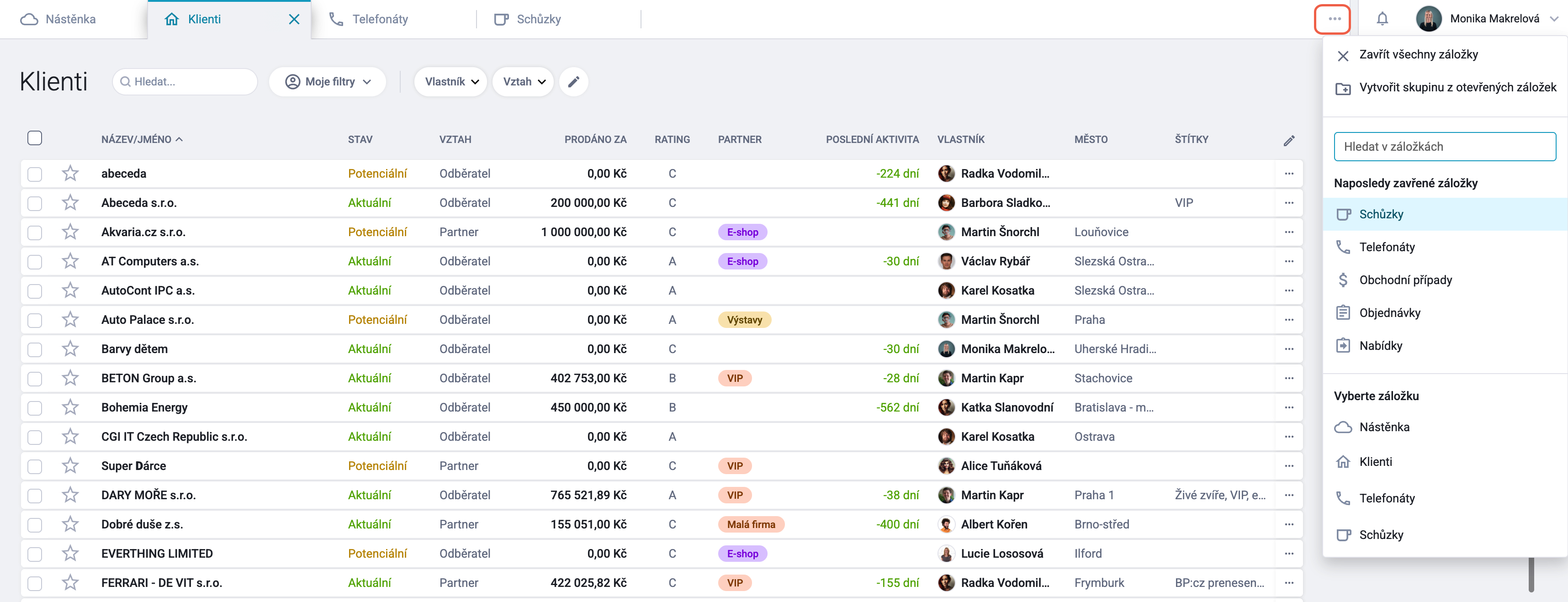Image resolution: width=1568 pixels, height=602 pixels.
Task: Open the Vztah filter dropdown
Action: [523, 82]
